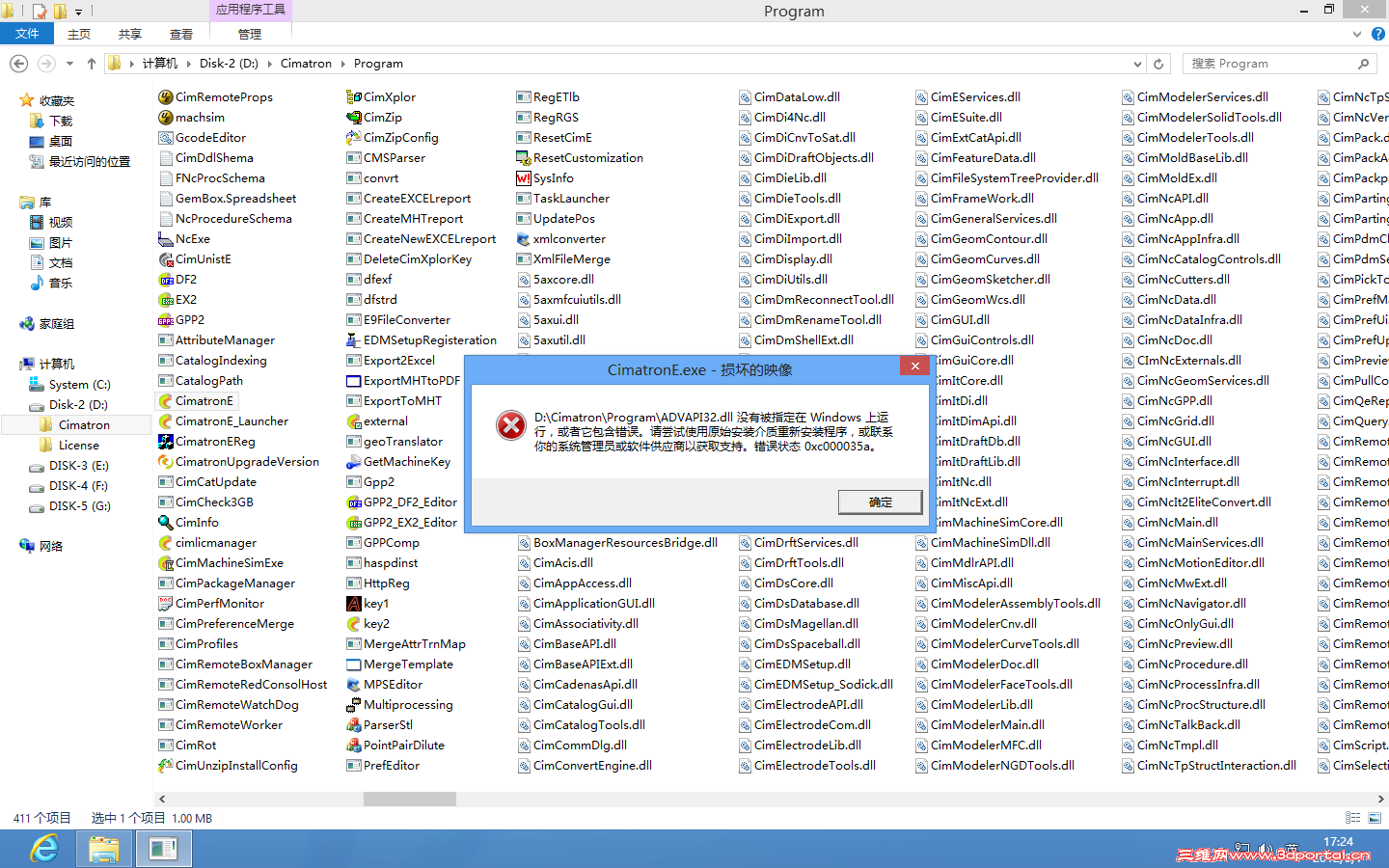The image size is (1389, 868).
Task: Select the machsim program icon
Action: pos(166,118)
